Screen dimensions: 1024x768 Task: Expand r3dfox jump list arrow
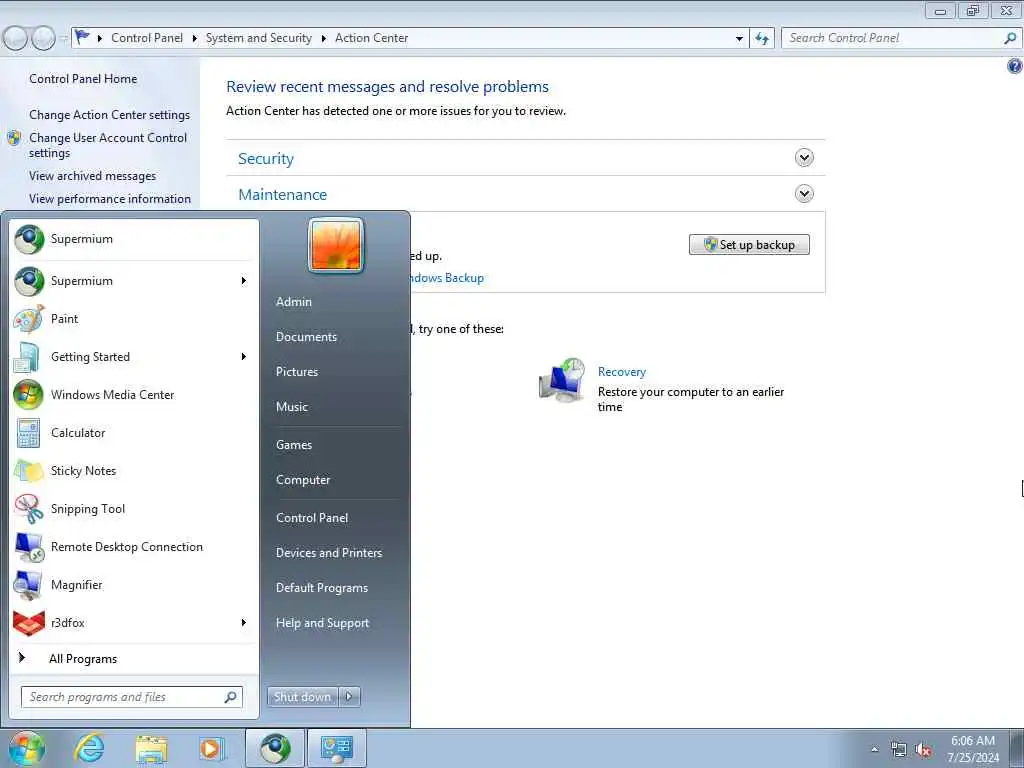point(244,622)
